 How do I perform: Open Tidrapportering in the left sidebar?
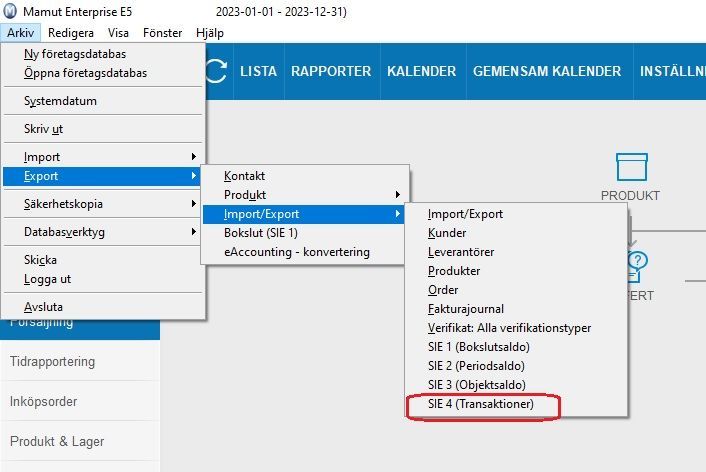pyautogui.click(x=80, y=361)
